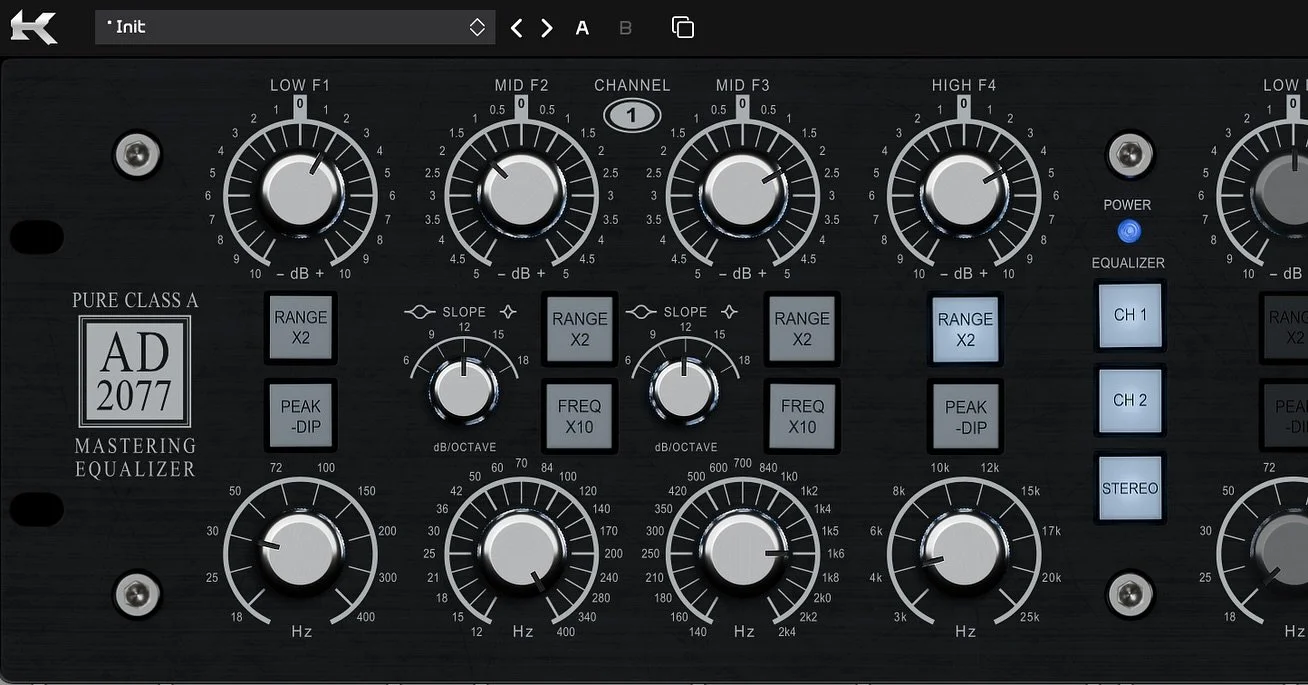
Task: Switch to the B comparison slot
Action: coord(625,27)
